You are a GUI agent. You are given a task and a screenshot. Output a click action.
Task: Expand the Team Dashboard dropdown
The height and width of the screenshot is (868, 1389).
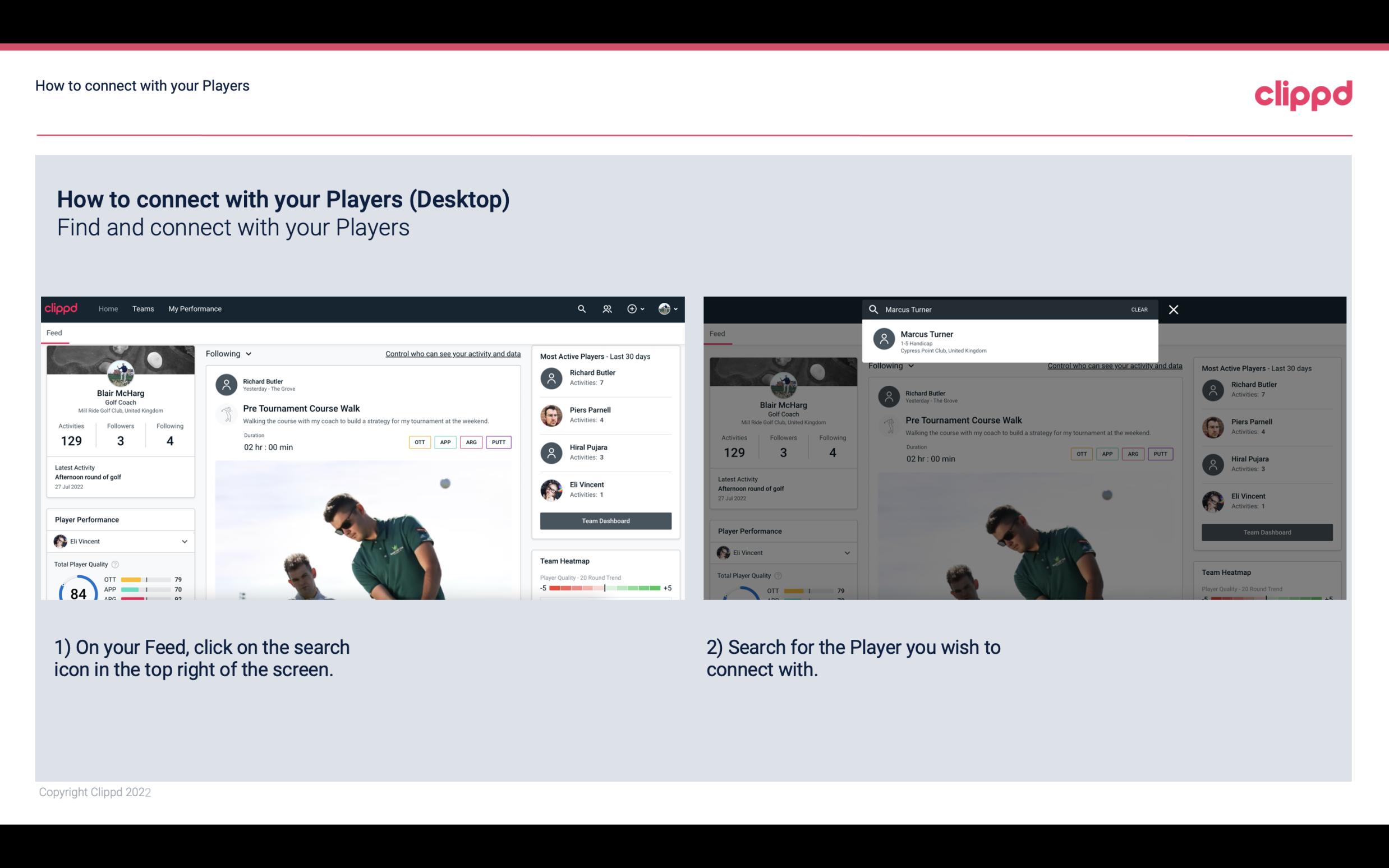[605, 520]
